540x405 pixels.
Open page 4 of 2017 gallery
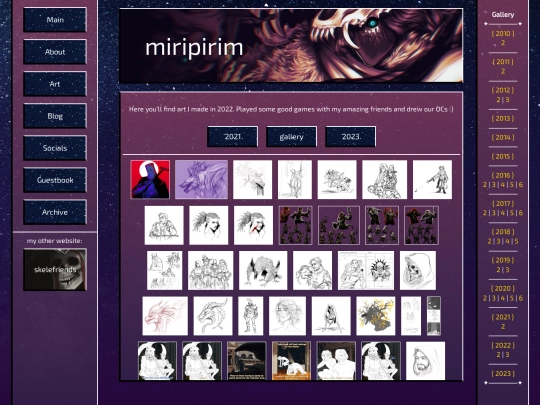[503, 213]
